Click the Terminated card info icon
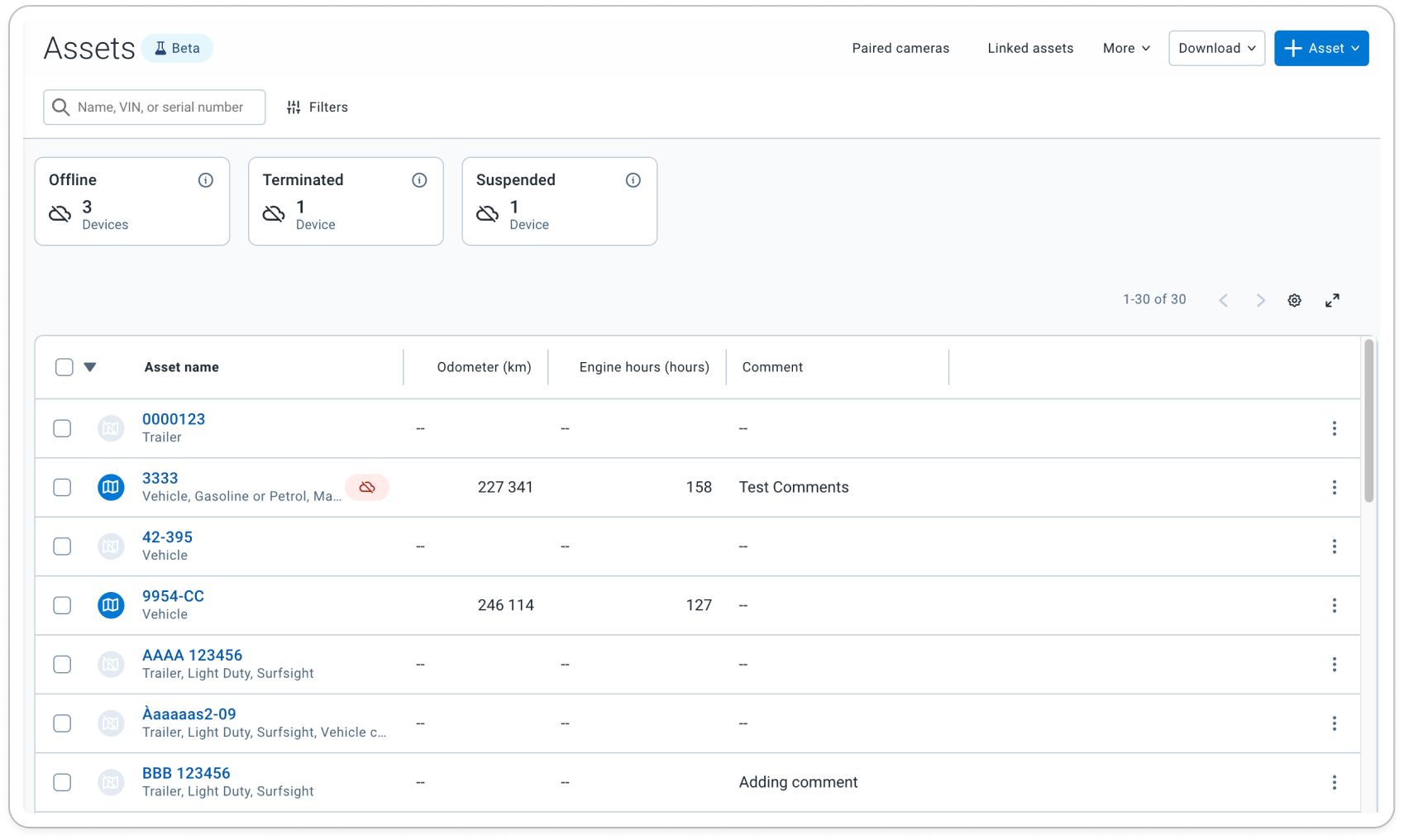 (419, 179)
